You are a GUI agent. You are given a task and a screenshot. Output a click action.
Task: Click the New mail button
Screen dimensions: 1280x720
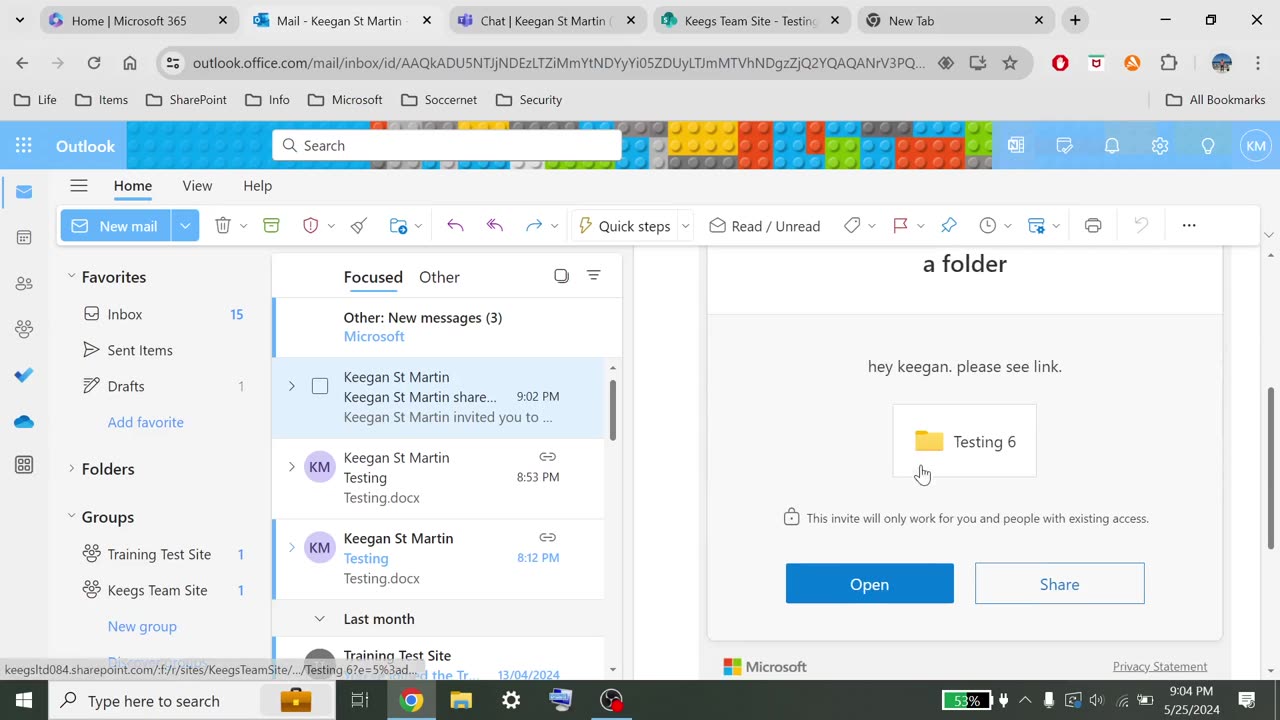(x=116, y=226)
